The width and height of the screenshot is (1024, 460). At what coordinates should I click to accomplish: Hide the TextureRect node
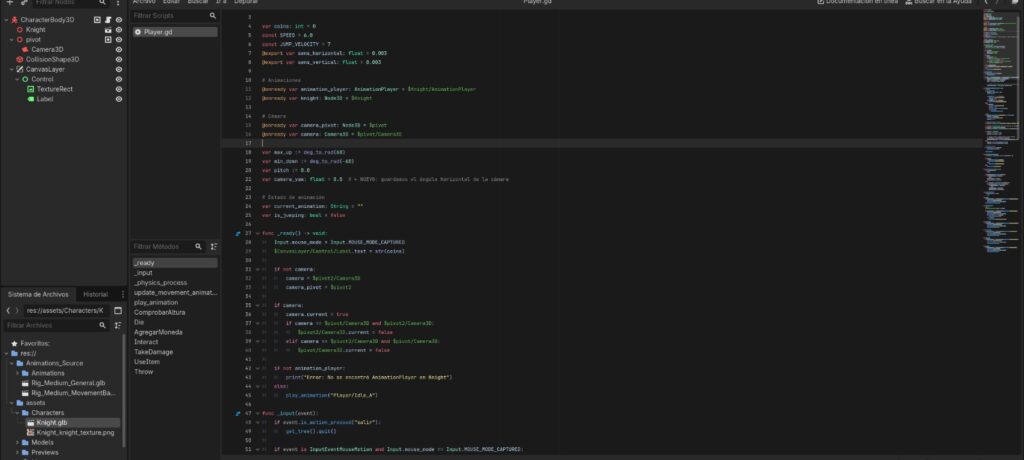point(119,89)
